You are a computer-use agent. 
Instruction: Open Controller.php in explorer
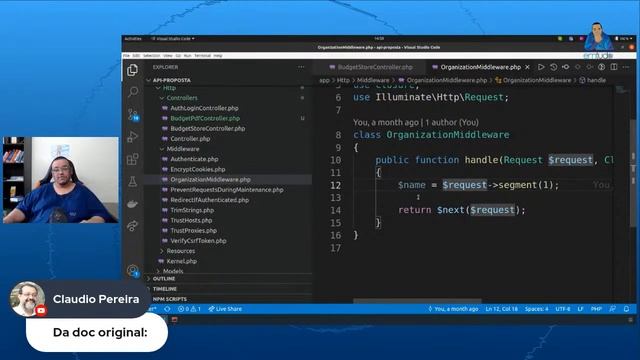(190, 139)
